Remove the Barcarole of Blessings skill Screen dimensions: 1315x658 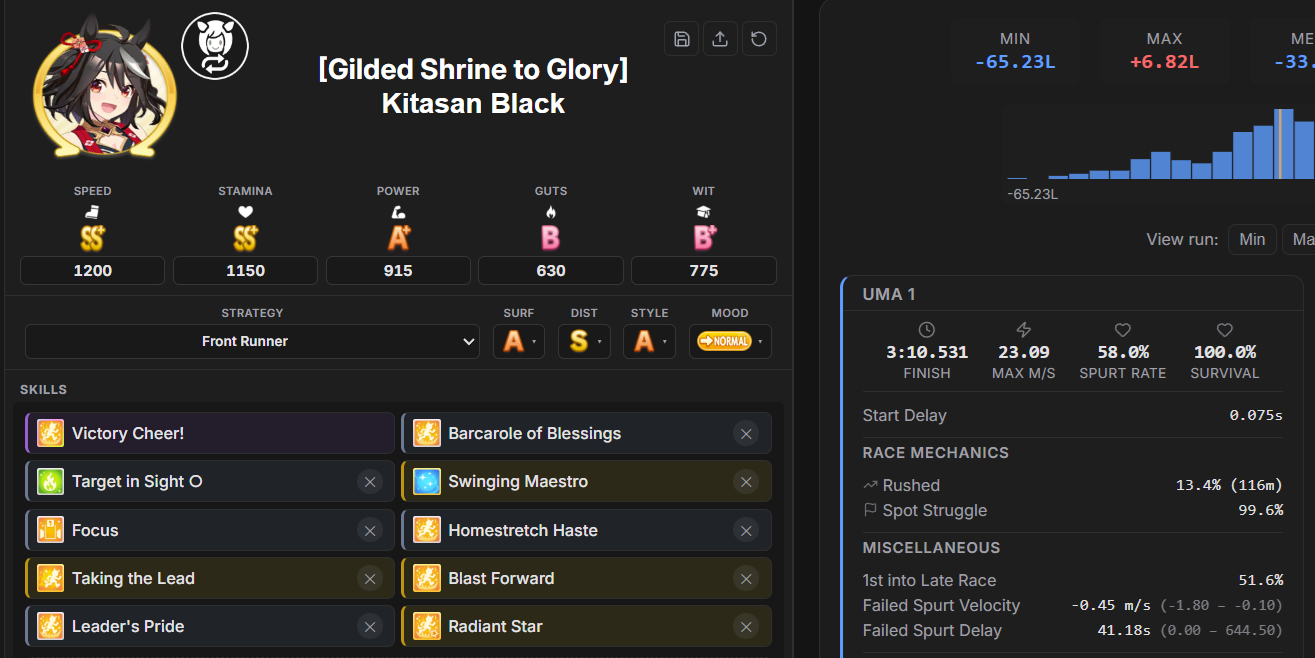click(x=745, y=433)
